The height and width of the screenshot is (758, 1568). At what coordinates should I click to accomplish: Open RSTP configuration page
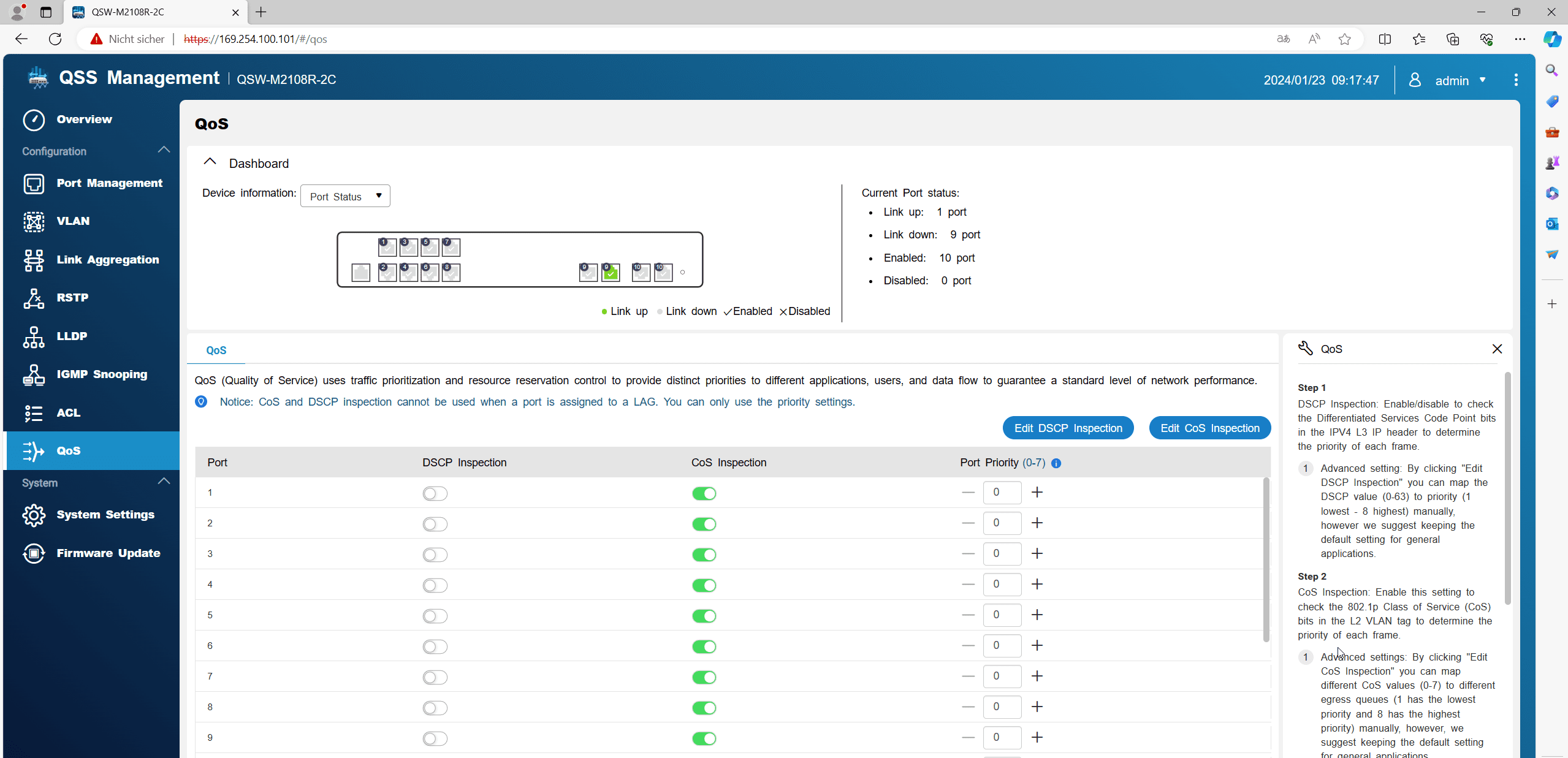tap(72, 298)
